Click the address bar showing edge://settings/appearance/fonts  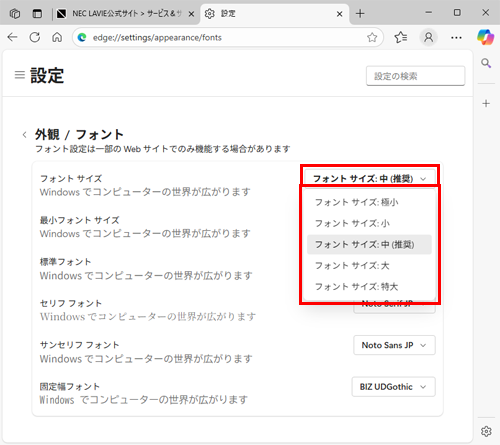point(227,37)
